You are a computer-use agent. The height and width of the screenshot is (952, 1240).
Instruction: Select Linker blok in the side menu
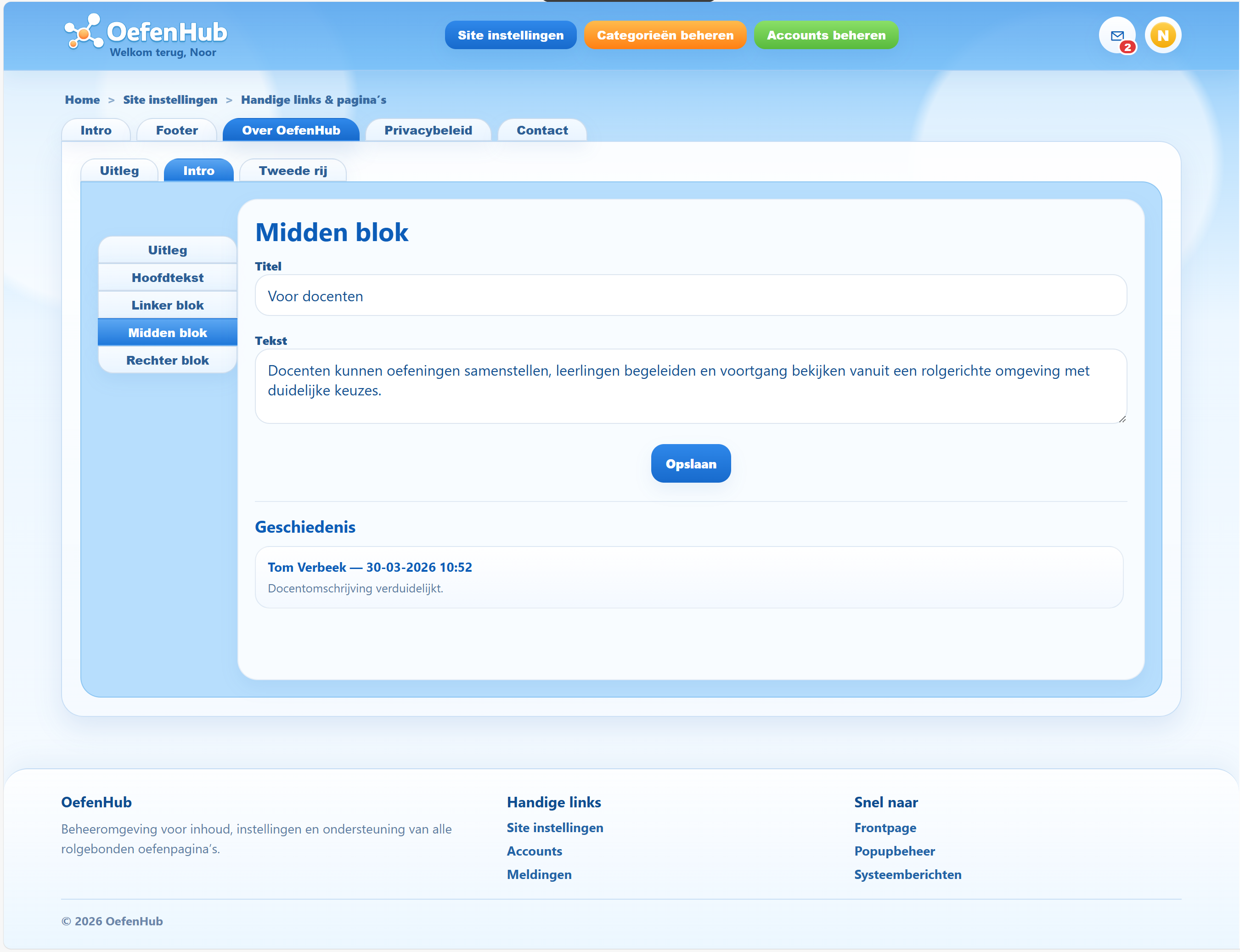coord(167,305)
